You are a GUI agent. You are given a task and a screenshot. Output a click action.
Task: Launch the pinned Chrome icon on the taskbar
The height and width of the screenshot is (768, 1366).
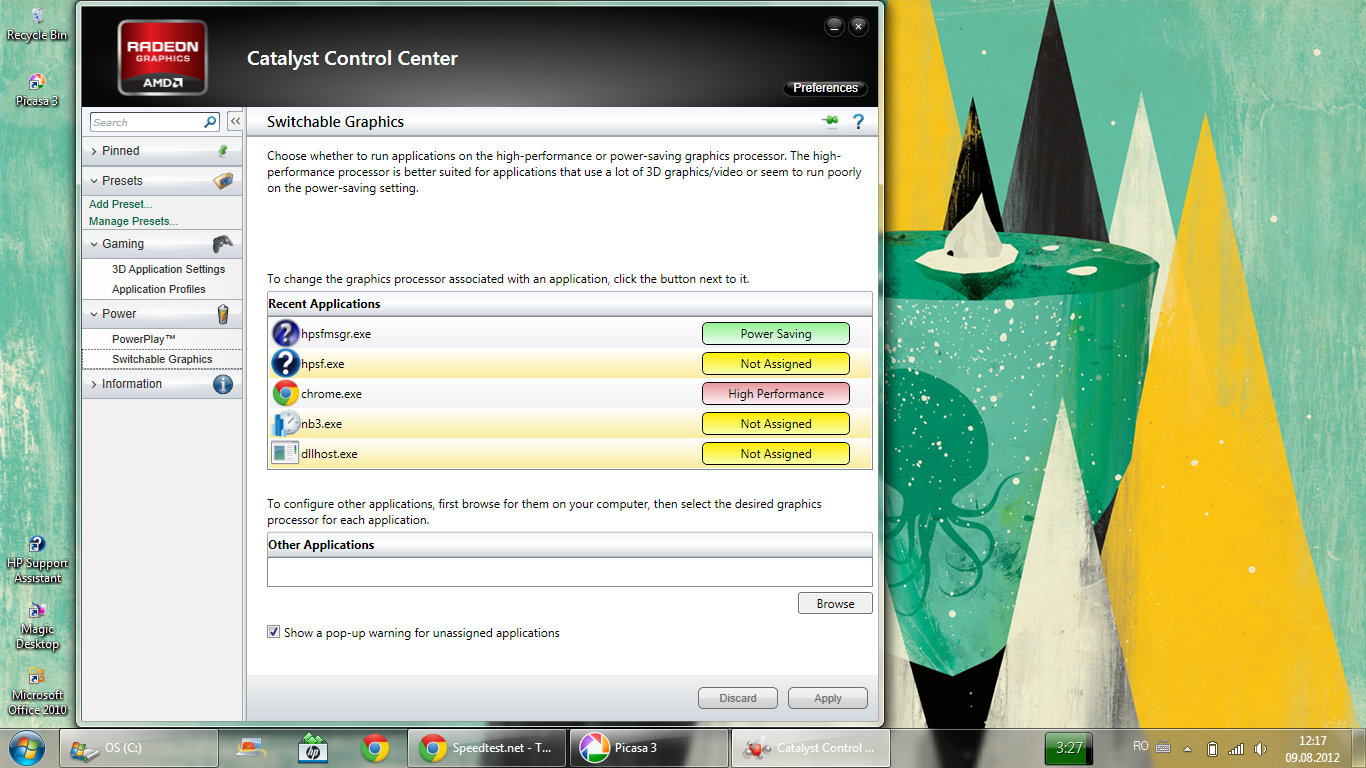click(375, 748)
